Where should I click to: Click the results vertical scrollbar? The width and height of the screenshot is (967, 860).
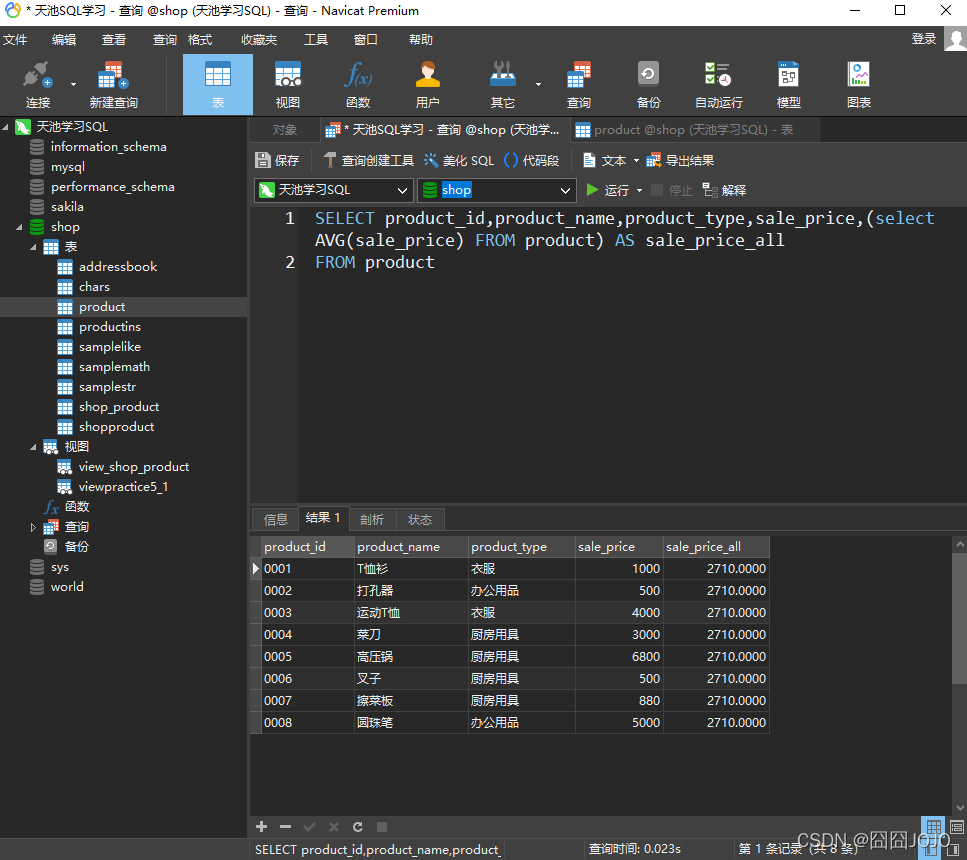(x=959, y=617)
